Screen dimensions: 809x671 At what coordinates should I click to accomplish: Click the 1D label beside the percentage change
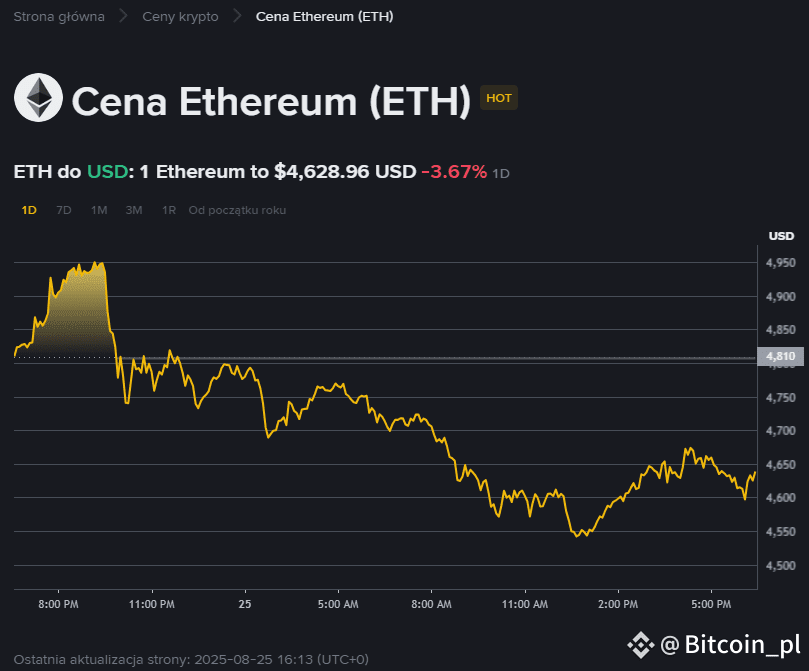point(499,173)
